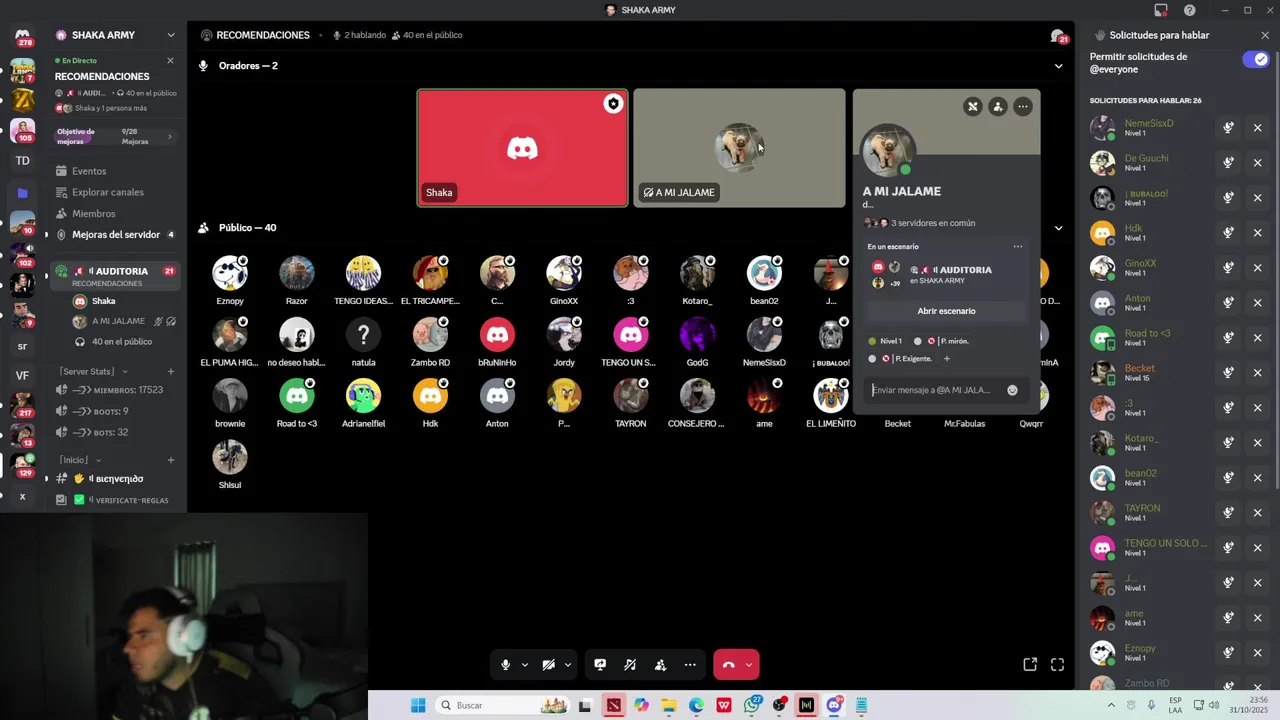The width and height of the screenshot is (1280, 720).
Task: Close the Solicitudes para hablar panel
Action: tap(1265, 35)
